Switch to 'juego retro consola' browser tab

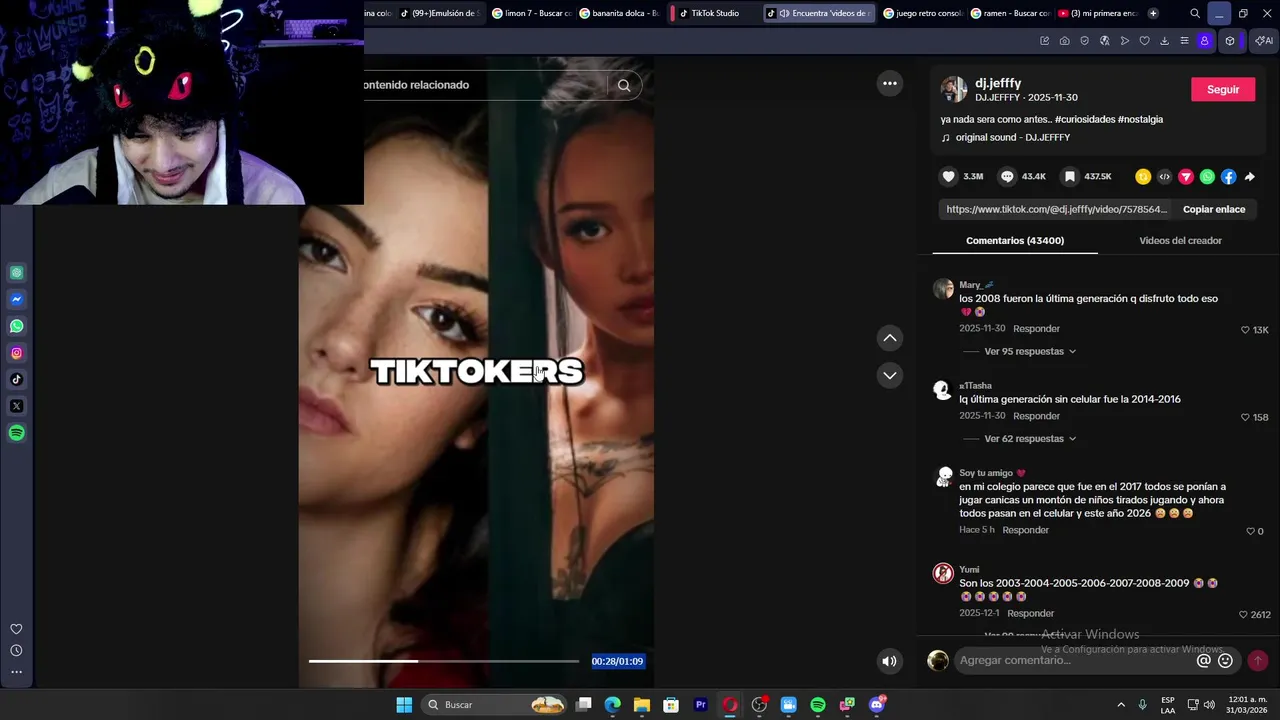point(923,13)
